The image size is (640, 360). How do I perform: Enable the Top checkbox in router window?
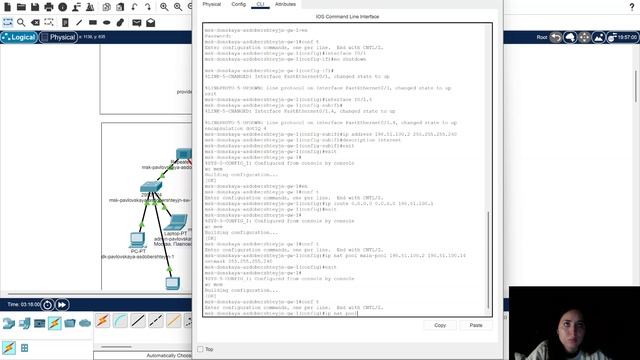click(x=200, y=349)
